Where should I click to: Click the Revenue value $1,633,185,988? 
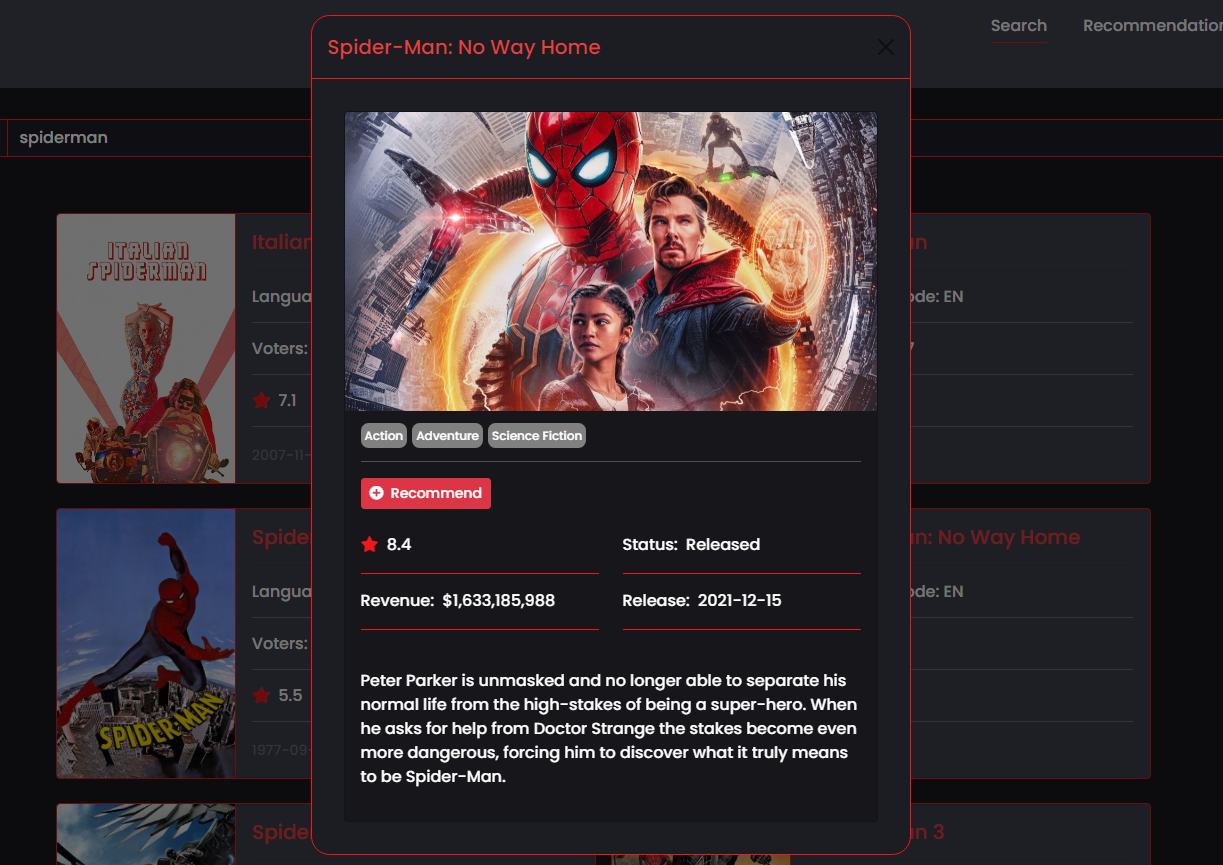tap(498, 600)
